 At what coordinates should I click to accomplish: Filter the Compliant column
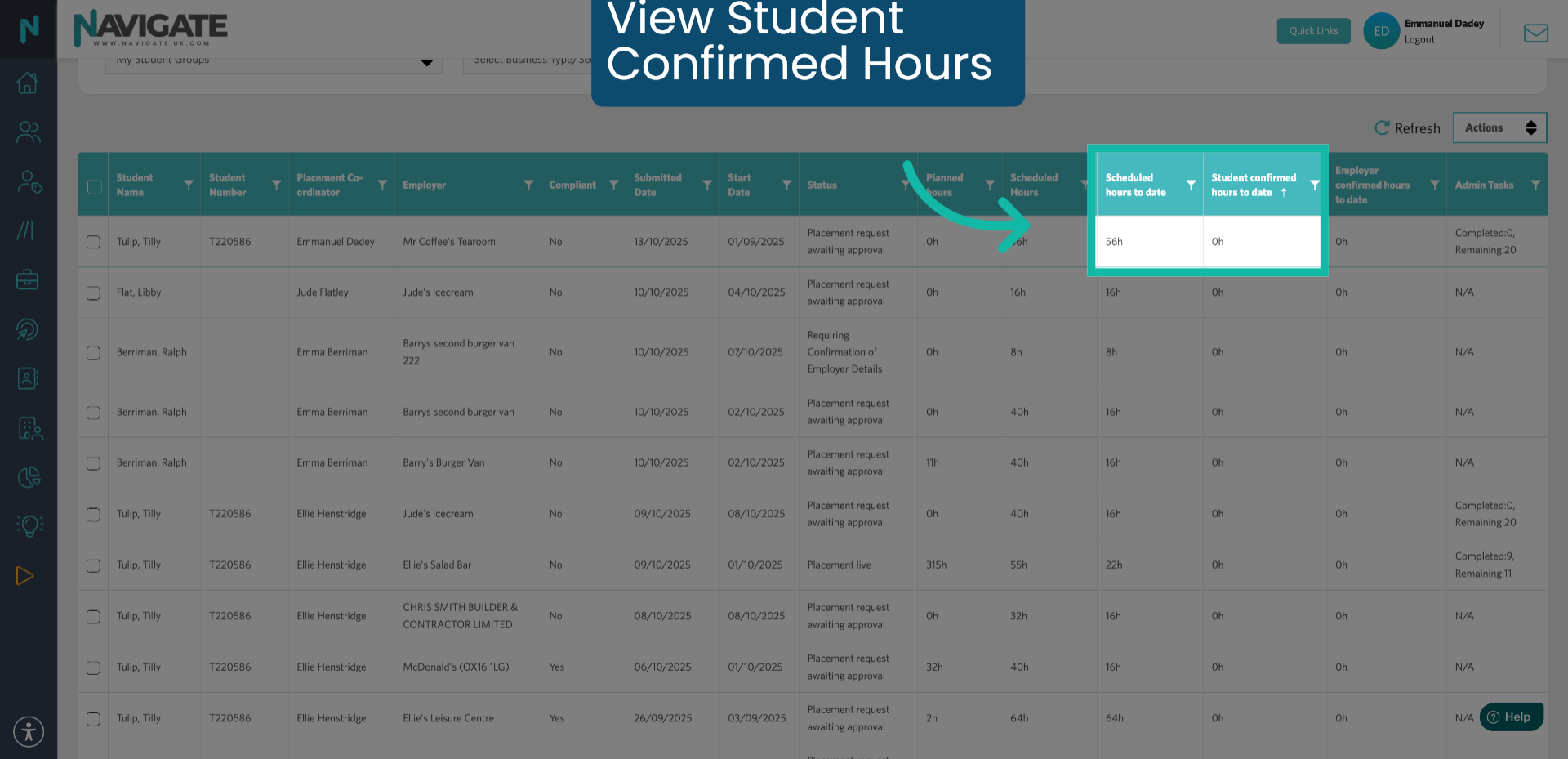[x=613, y=185]
